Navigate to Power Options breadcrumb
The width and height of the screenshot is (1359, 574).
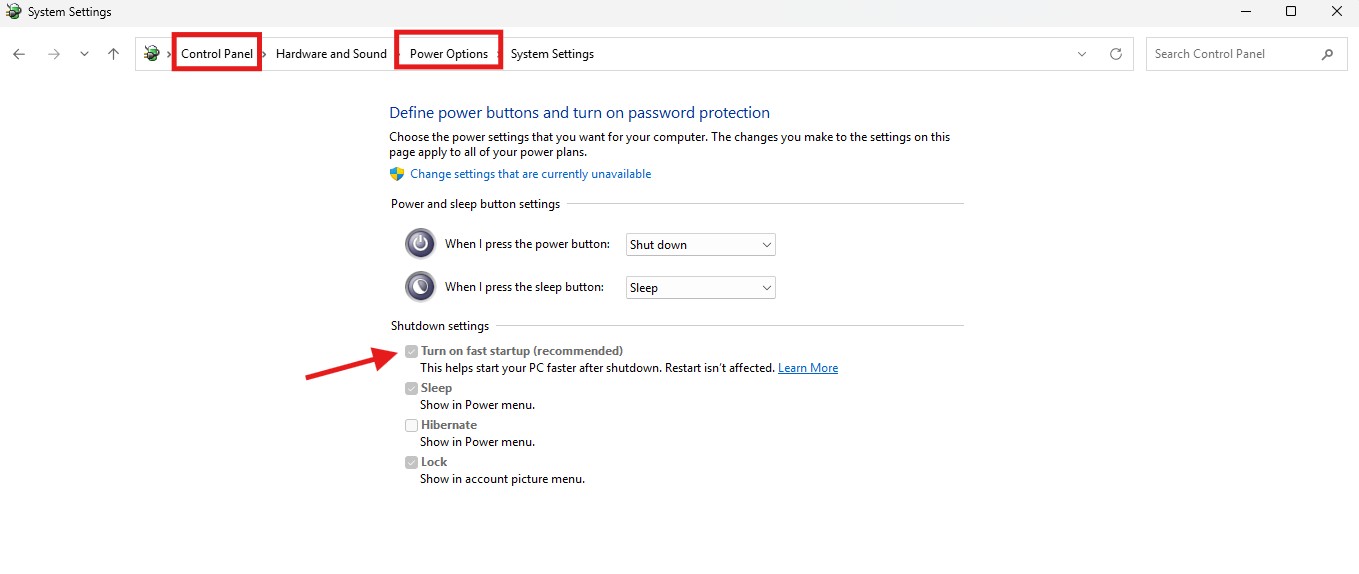(x=449, y=54)
